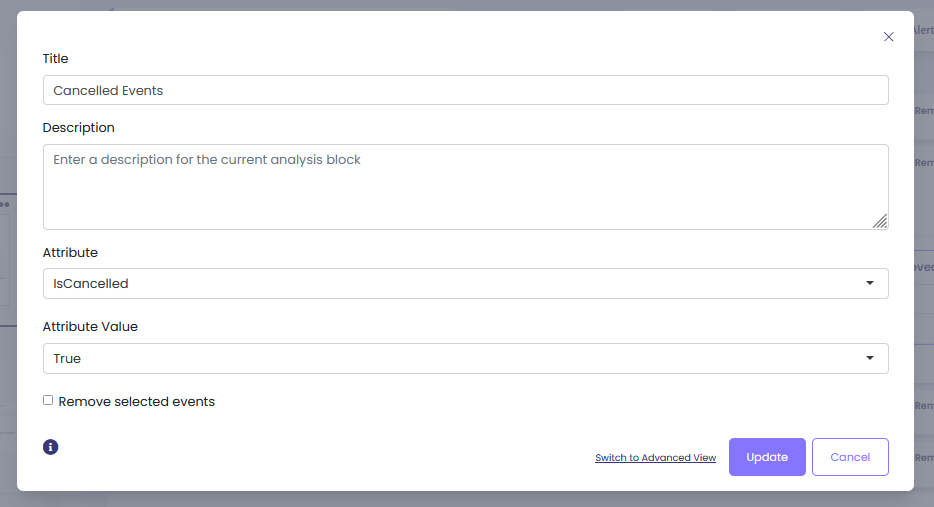Click the Update button

pyautogui.click(x=767, y=457)
